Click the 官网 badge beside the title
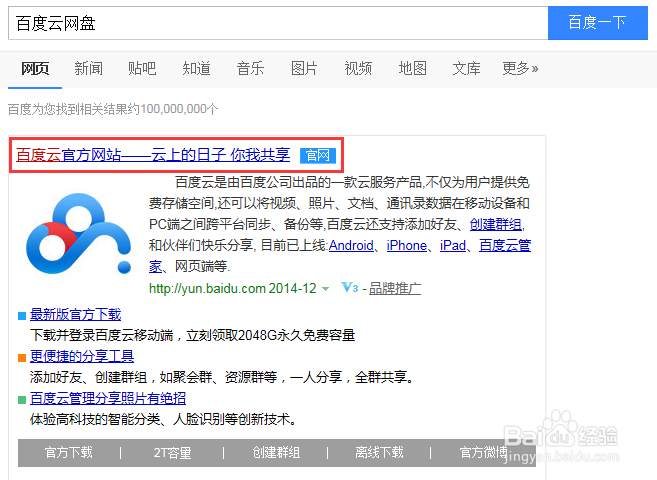657x480 pixels. point(318,155)
